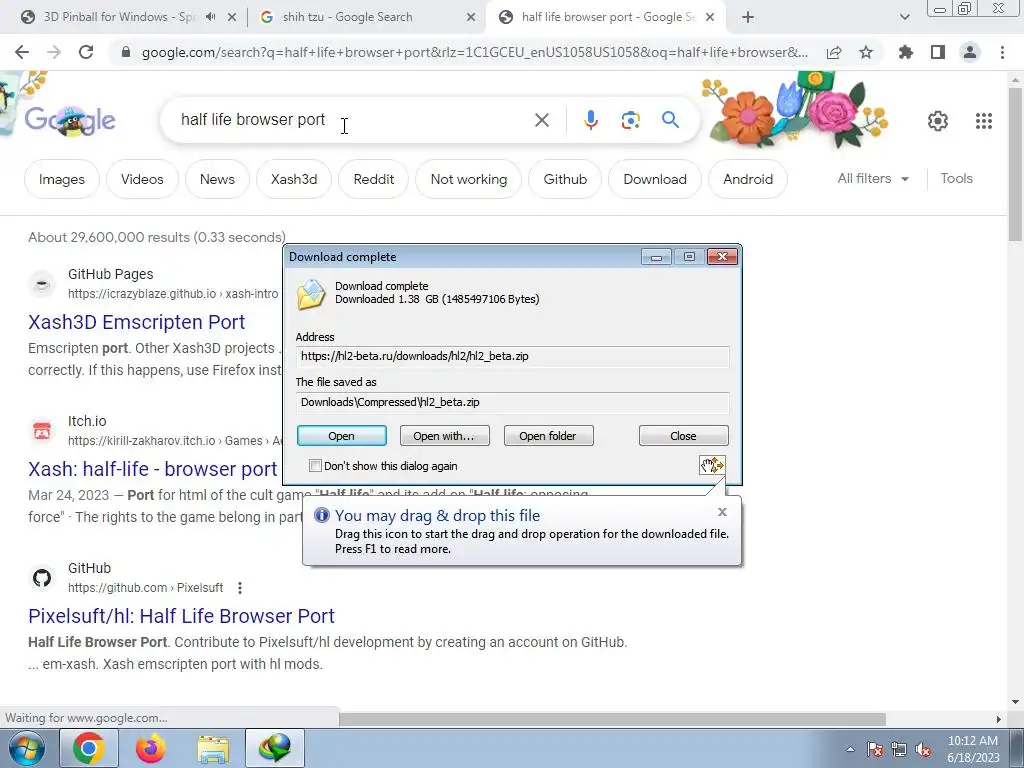Filter results by News
Image resolution: width=1024 pixels, height=768 pixels.
pyautogui.click(x=217, y=179)
